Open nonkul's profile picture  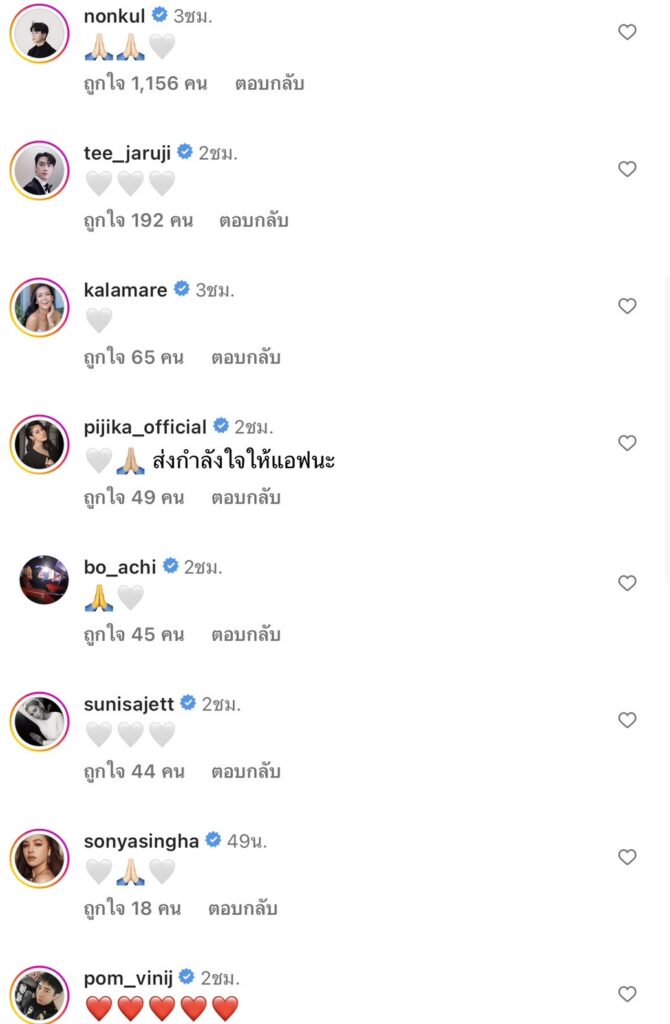[40, 35]
